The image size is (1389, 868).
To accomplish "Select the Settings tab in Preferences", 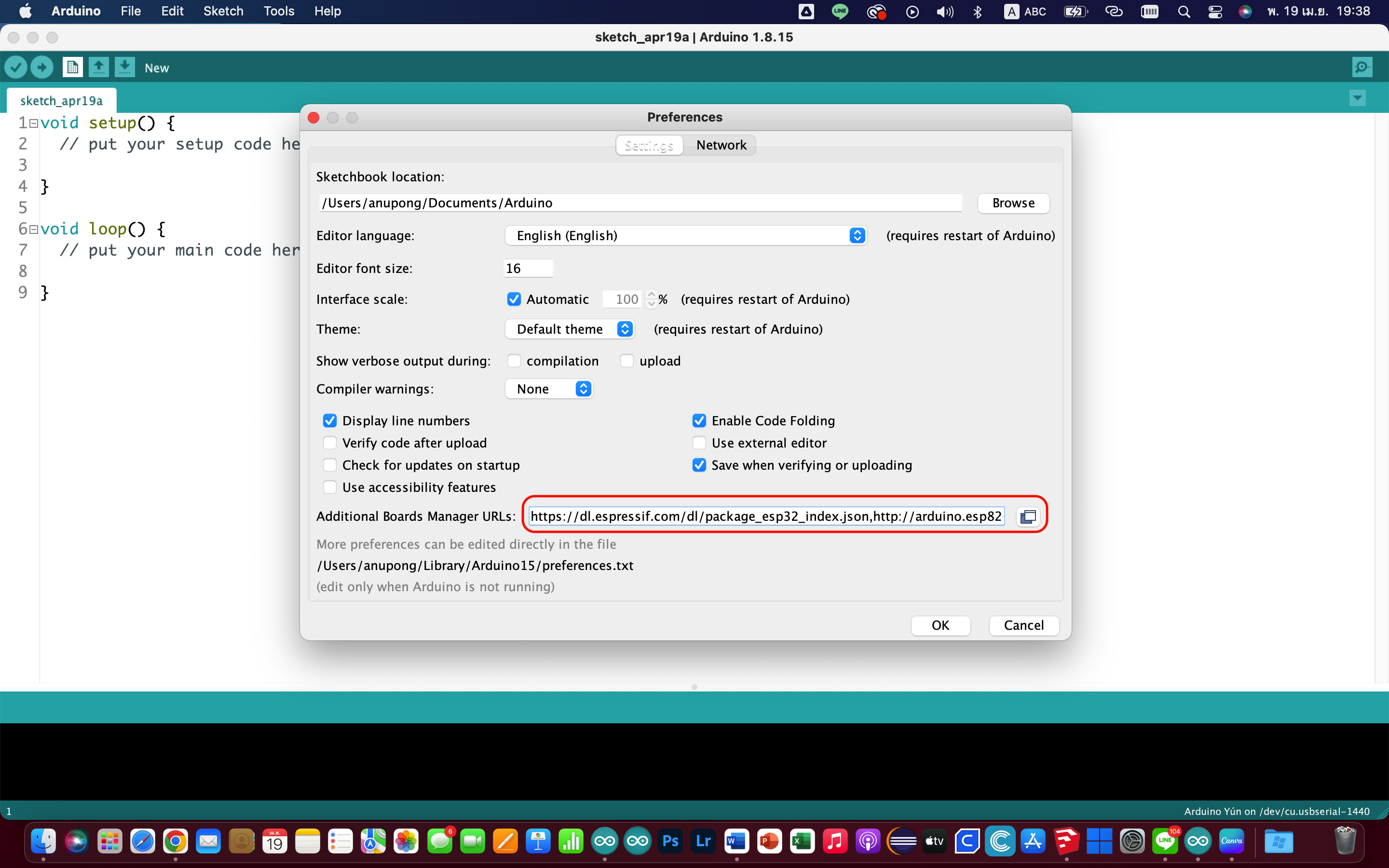I will coord(649,145).
